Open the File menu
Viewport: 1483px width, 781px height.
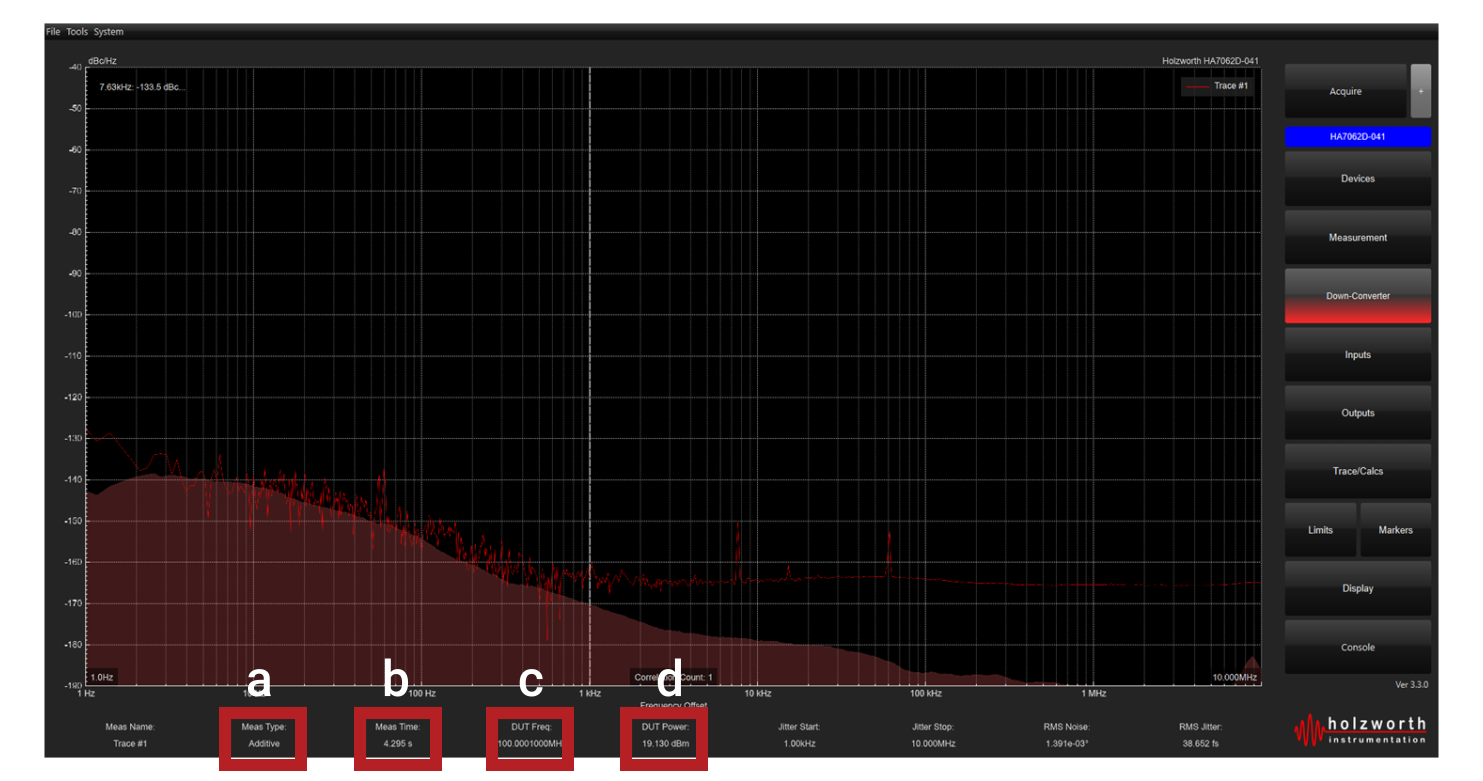tap(53, 32)
